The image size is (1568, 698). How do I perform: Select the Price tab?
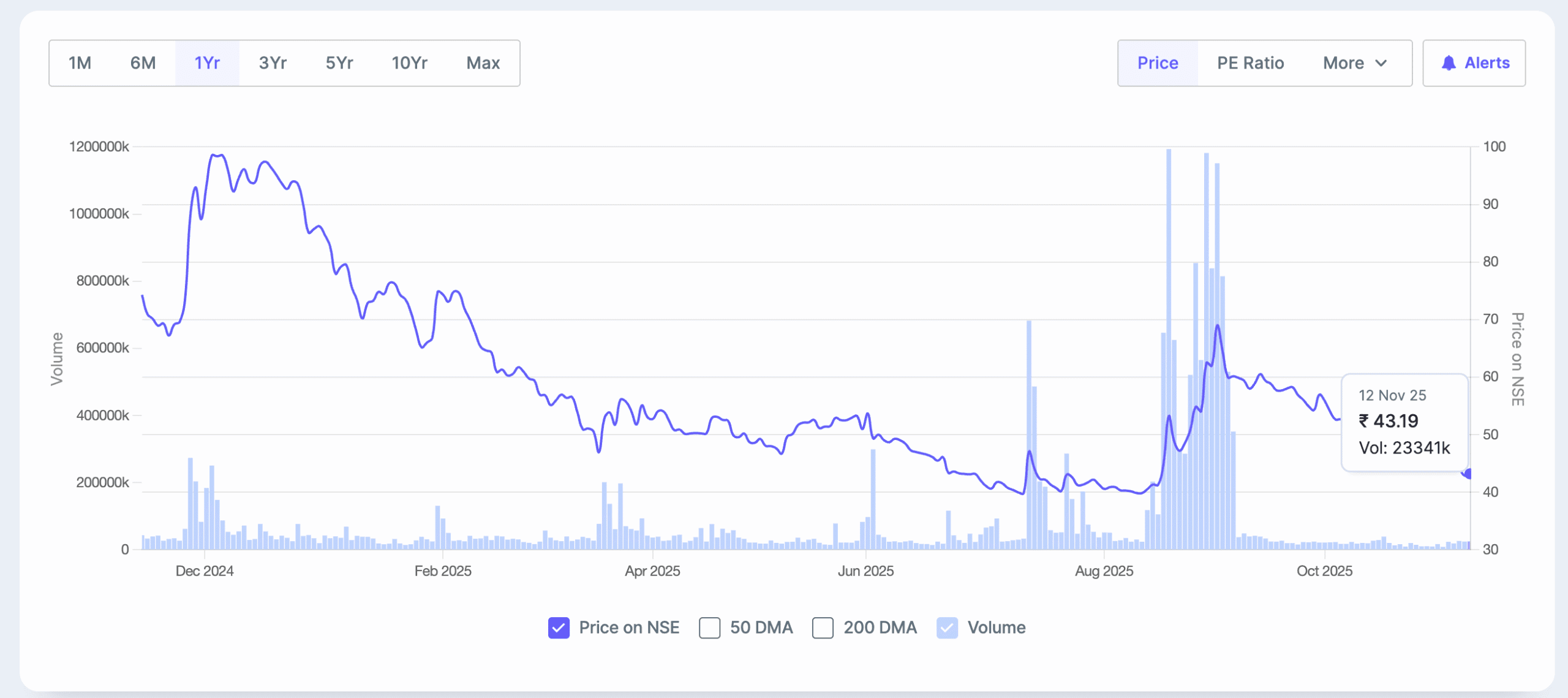pos(1157,63)
